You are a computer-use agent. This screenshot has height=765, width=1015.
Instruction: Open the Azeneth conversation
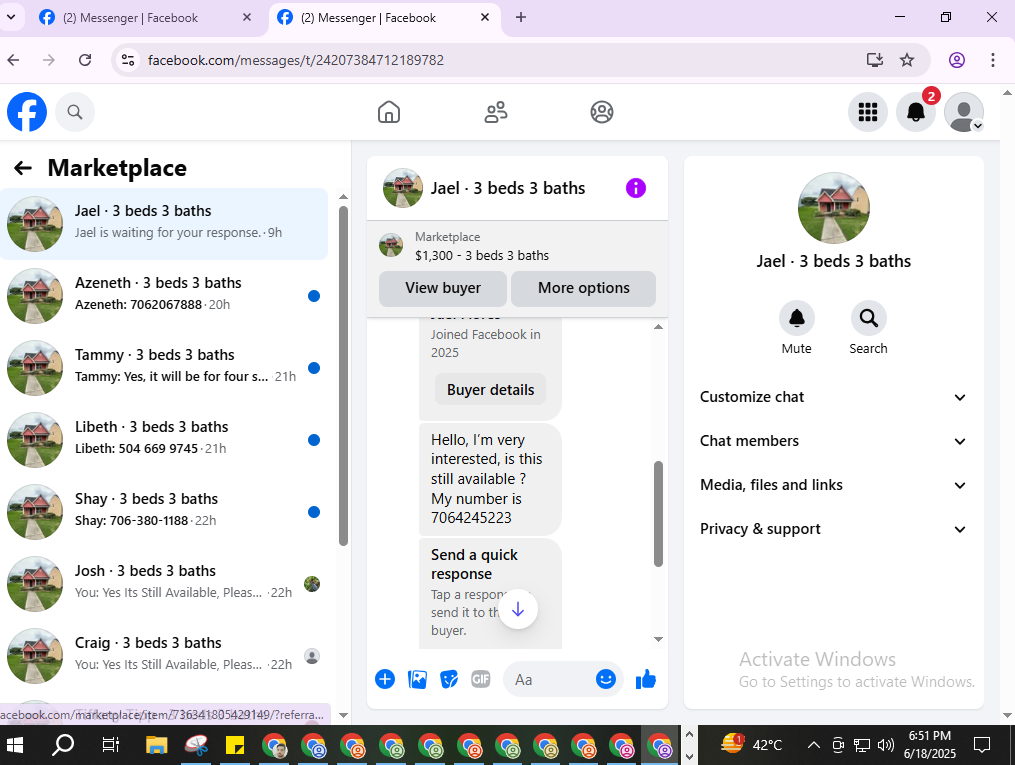pos(164,296)
